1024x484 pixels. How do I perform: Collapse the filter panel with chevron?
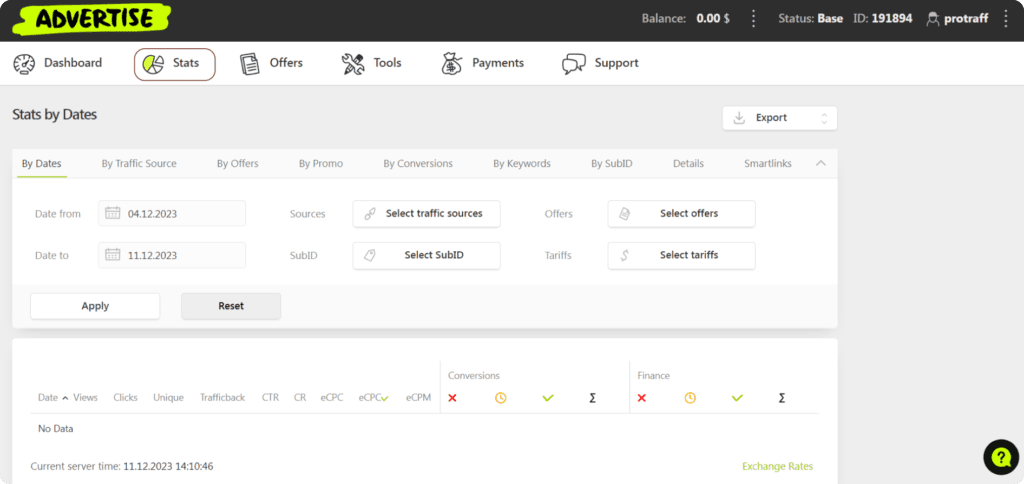(821, 163)
